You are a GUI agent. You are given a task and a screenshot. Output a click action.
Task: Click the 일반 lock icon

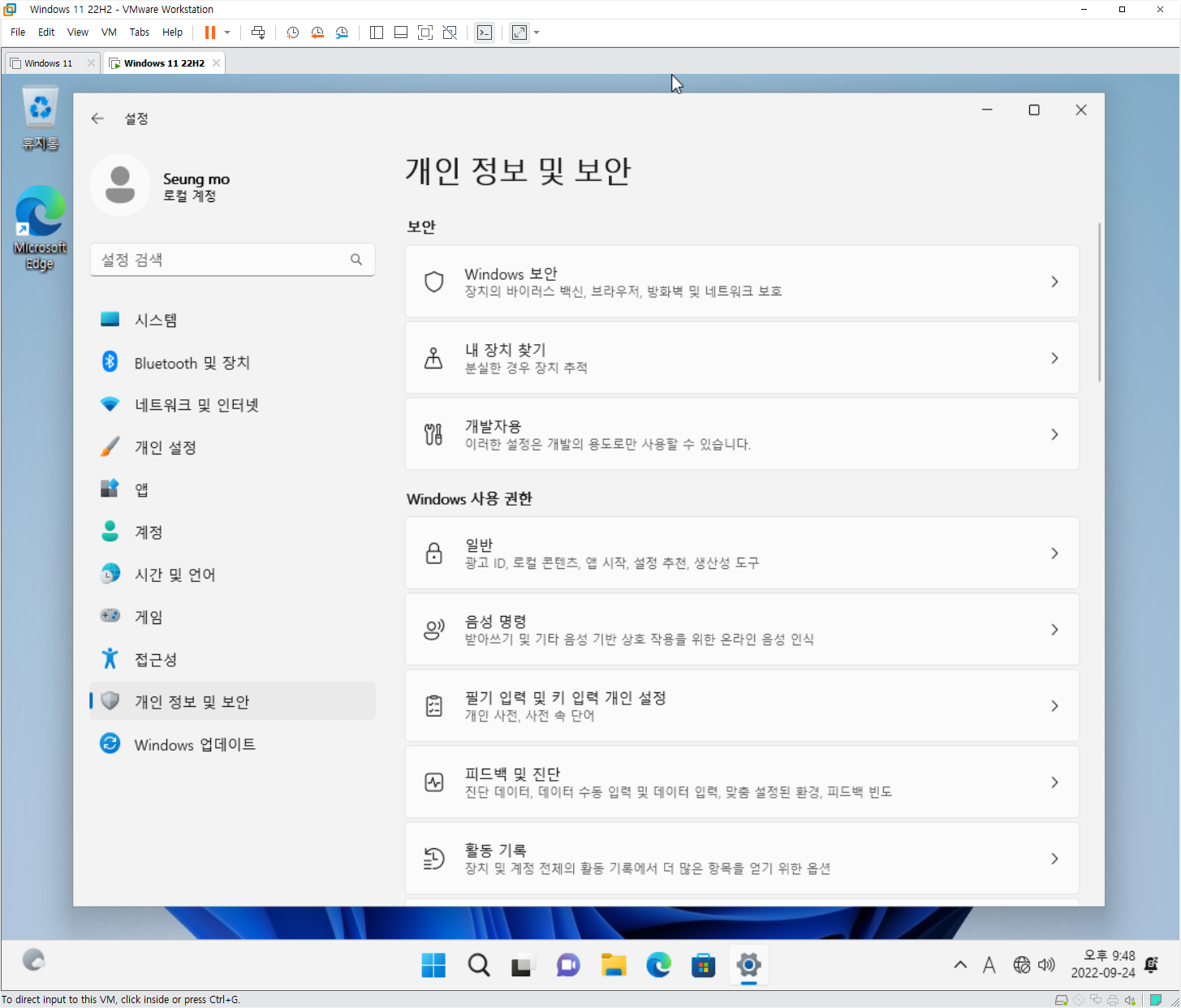pos(434,553)
